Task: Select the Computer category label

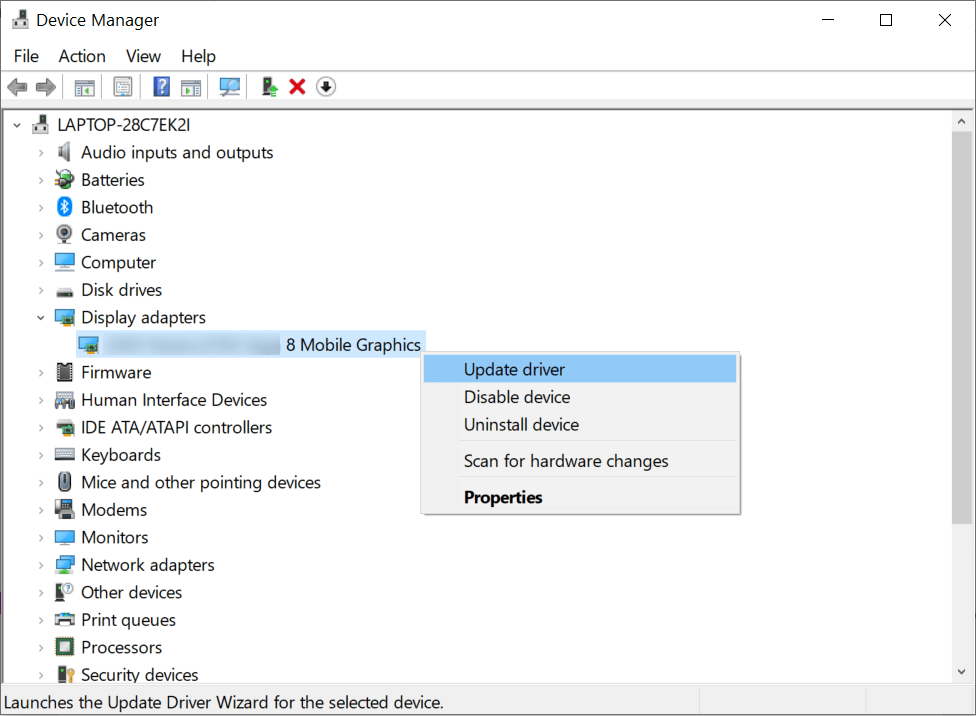Action: coord(119,262)
